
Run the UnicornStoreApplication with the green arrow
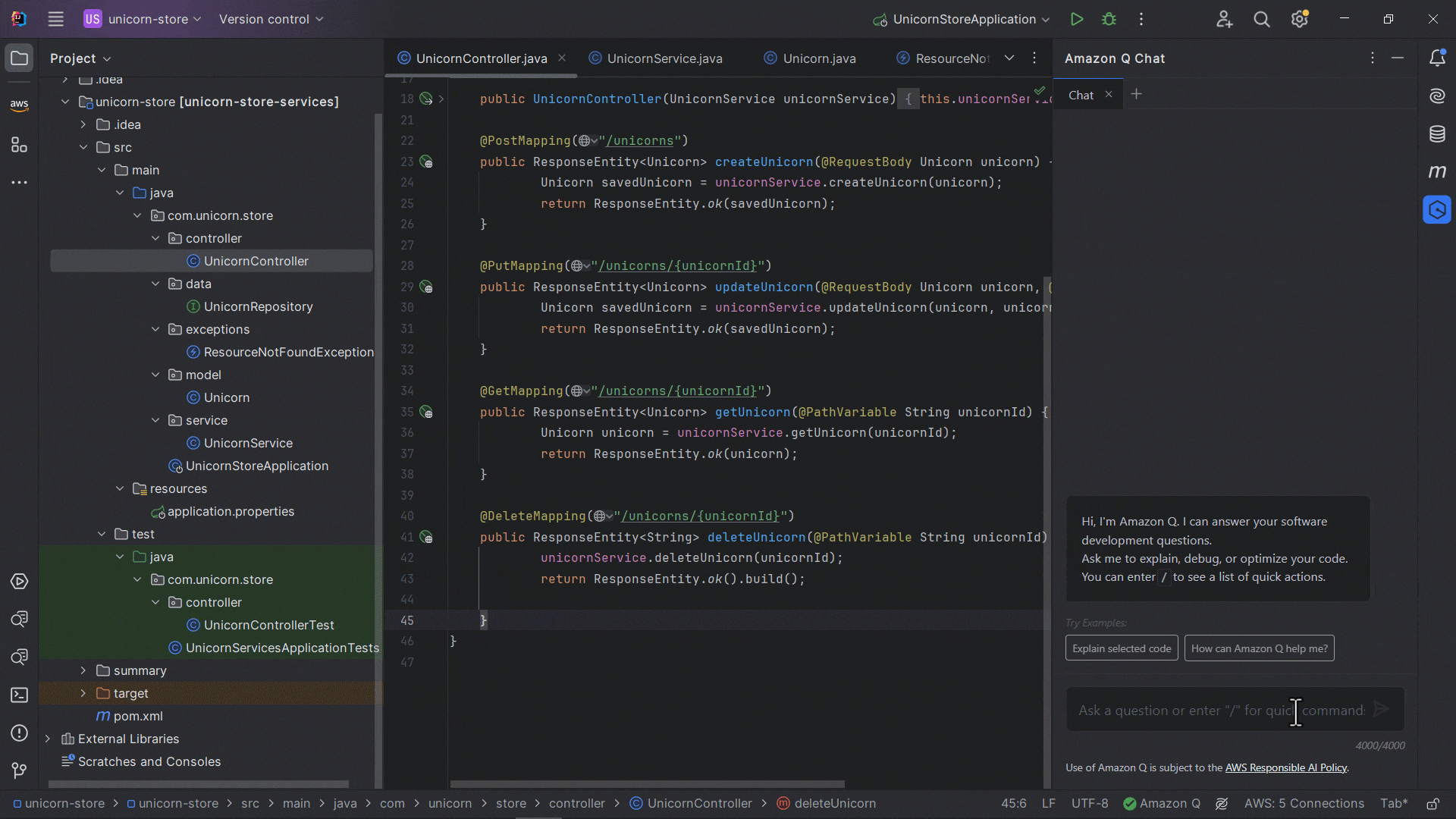1077,19
